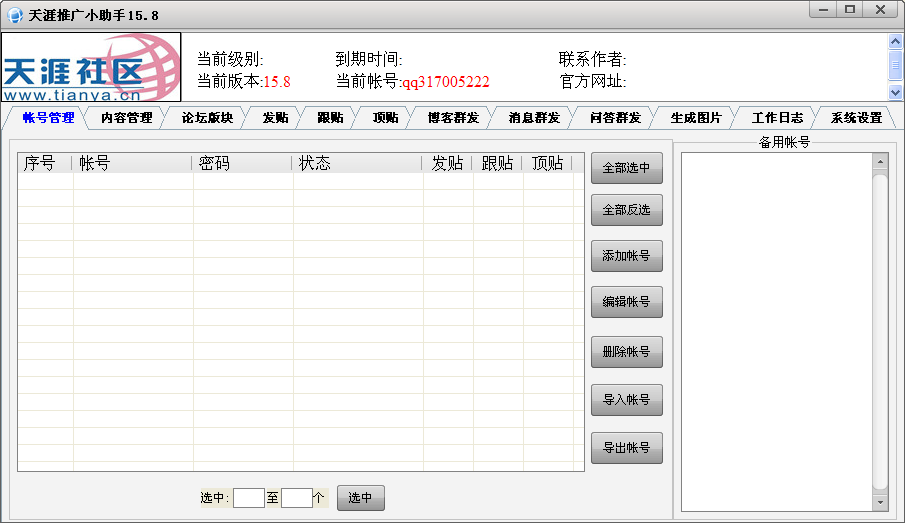Open the 问答群发 tab
The height and width of the screenshot is (523, 905).
(x=615, y=118)
